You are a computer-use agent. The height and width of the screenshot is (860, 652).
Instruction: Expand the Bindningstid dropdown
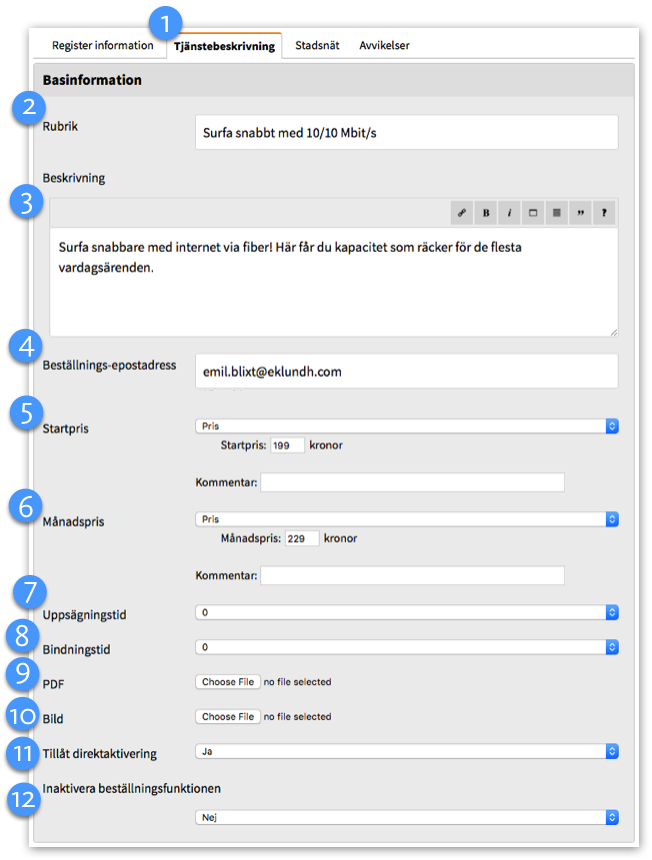coord(406,647)
